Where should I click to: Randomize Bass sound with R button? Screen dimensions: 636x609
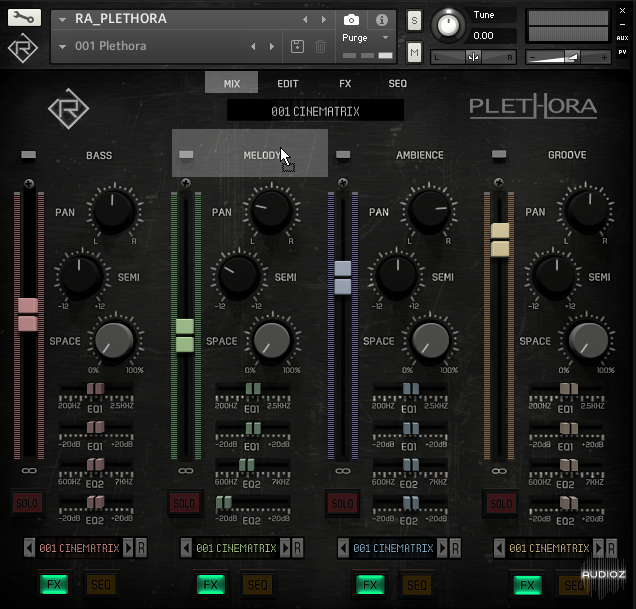tap(141, 548)
